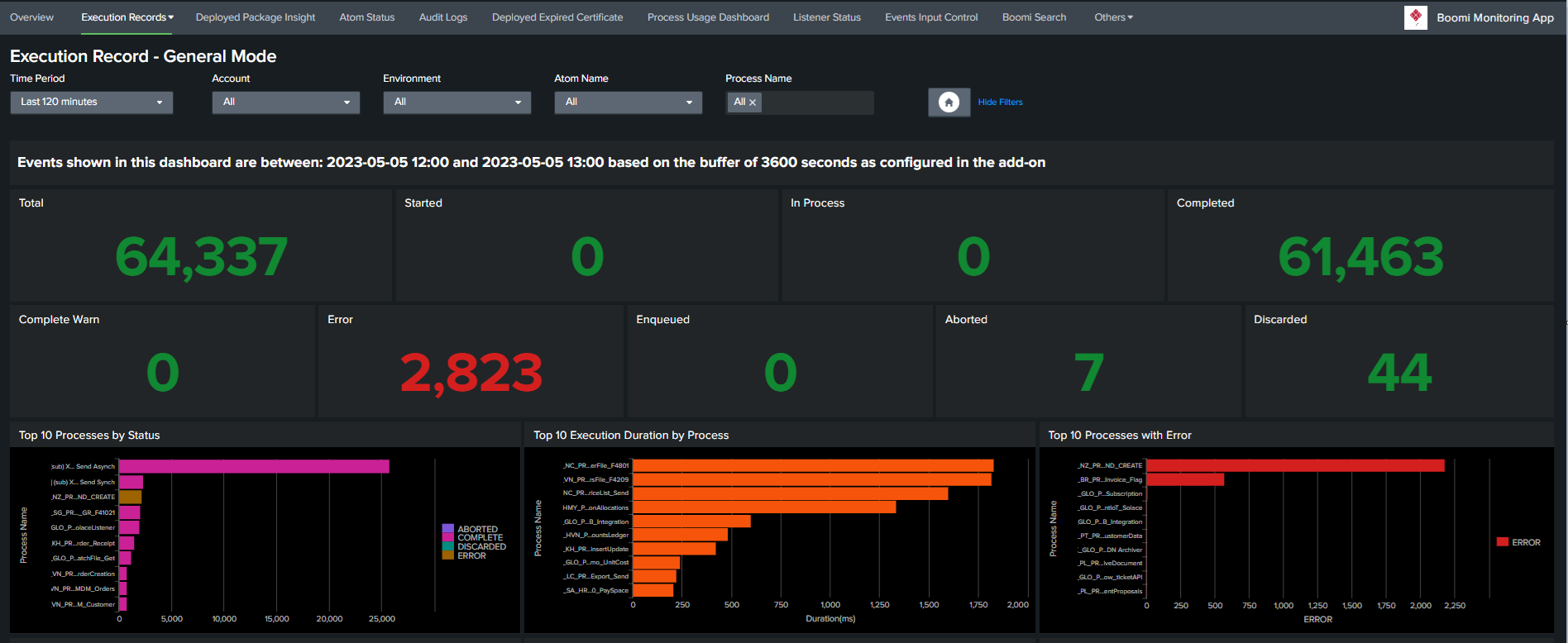Expand the Others menu
Image resolution: width=1568 pixels, height=643 pixels.
(x=1113, y=17)
